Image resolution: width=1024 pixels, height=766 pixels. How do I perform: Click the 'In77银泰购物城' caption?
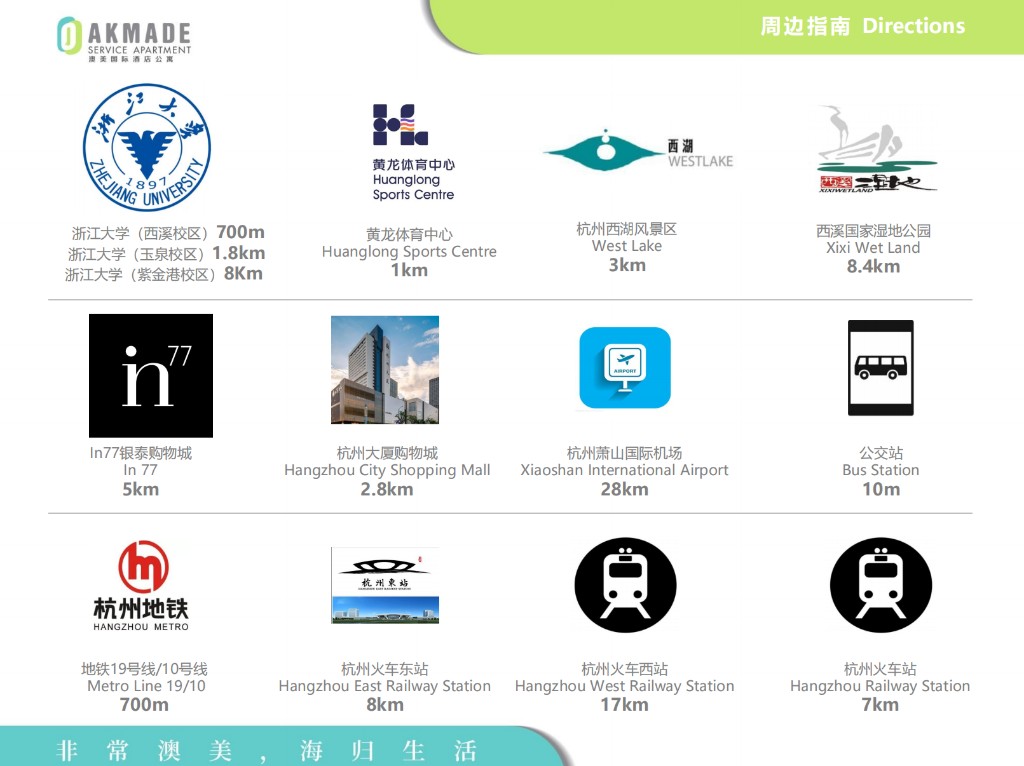click(141, 453)
